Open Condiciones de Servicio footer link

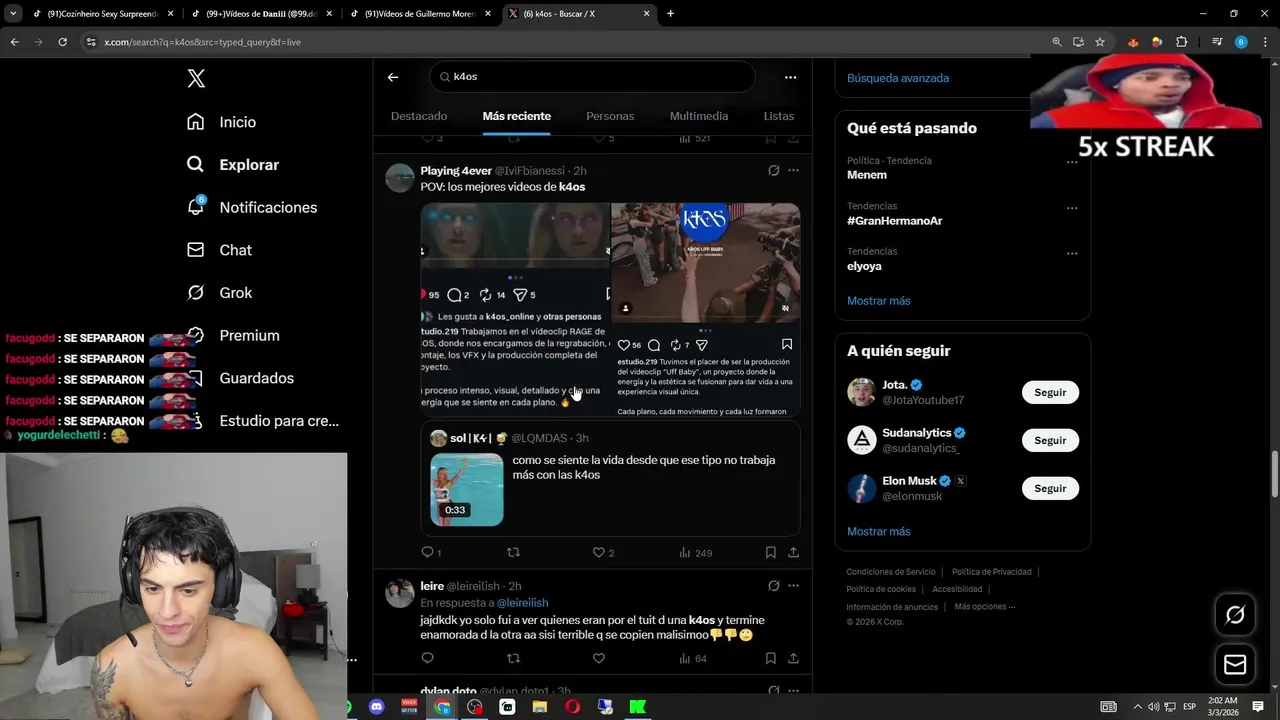891,572
